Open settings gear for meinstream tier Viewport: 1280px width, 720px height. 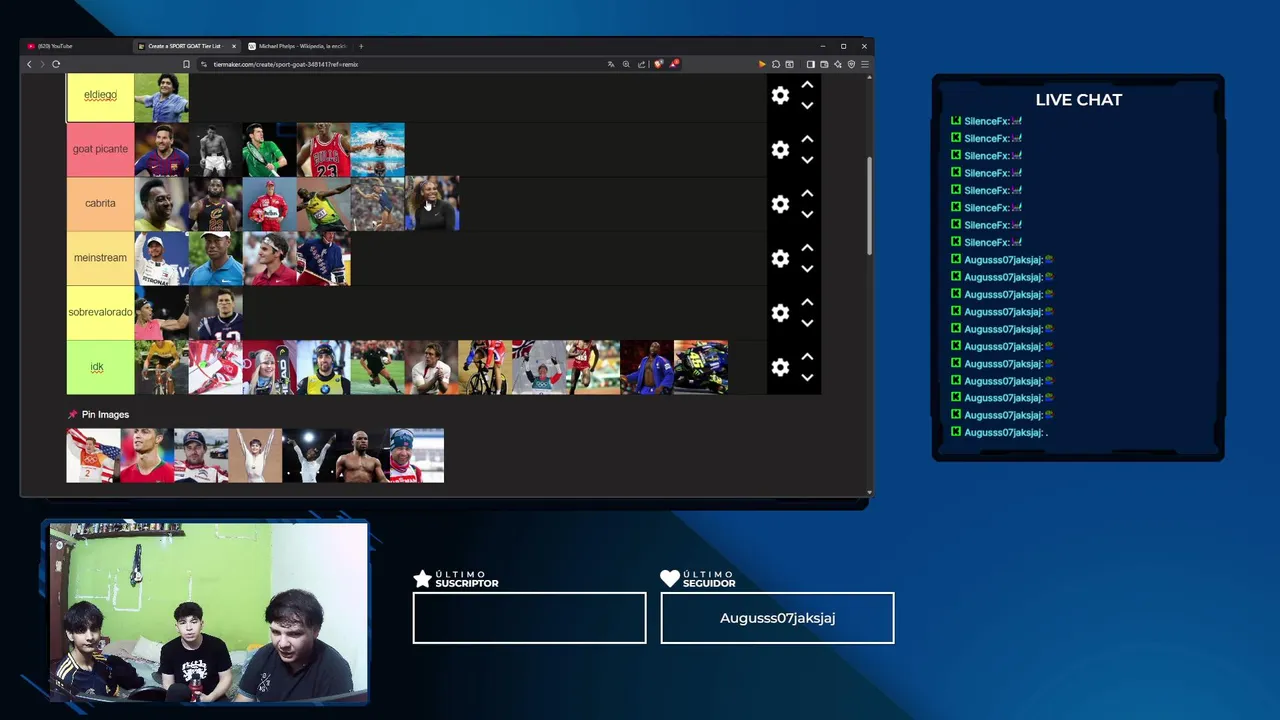point(780,258)
